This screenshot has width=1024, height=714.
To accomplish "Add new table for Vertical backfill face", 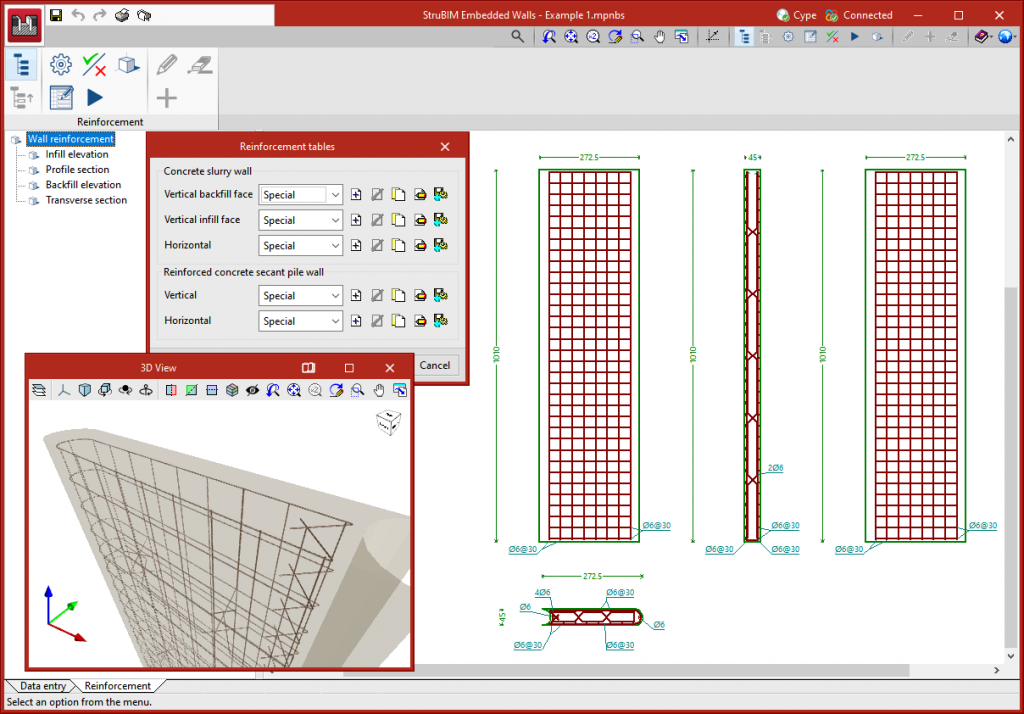I will click(356, 194).
